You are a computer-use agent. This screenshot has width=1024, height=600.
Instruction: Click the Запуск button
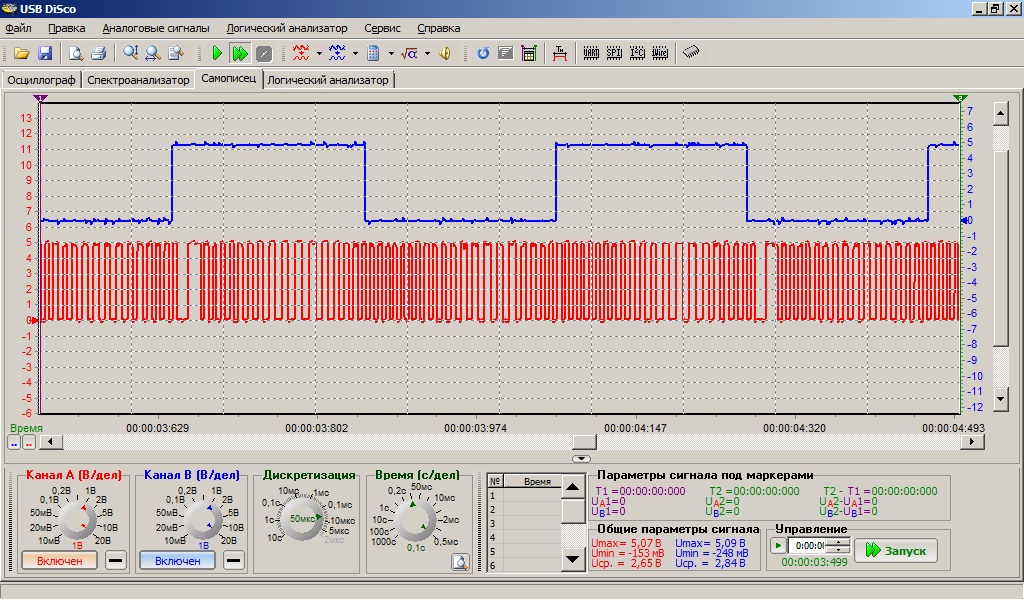896,551
